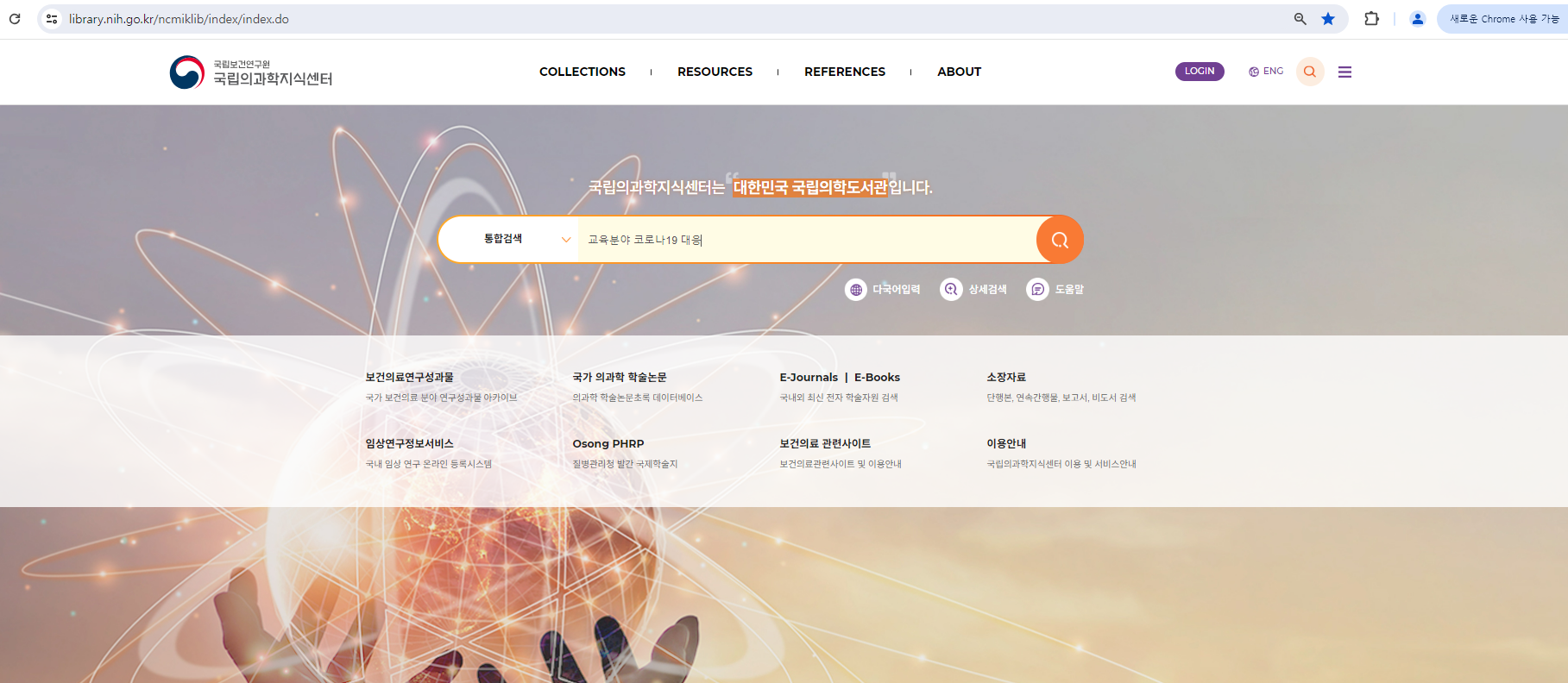
Task: Click description '보건의료관련사이트 및 이용안내'
Action: click(841, 465)
